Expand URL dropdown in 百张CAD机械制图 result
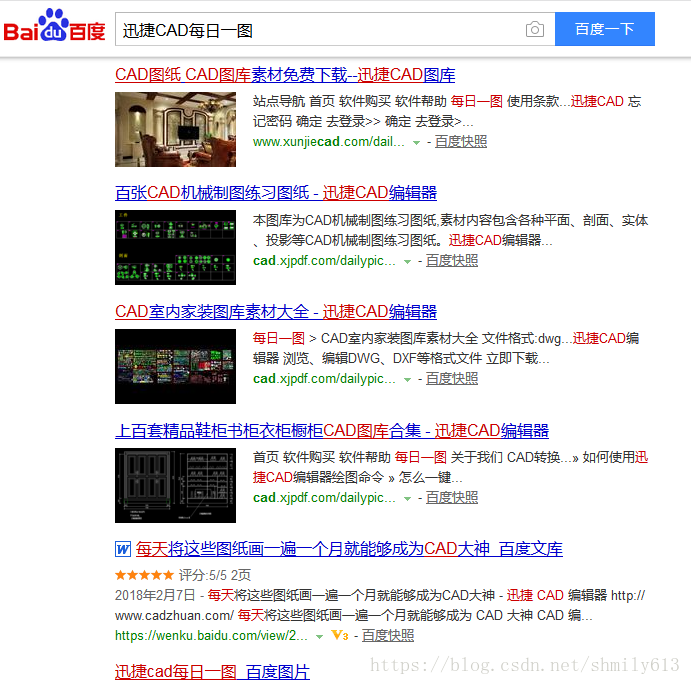Image resolution: width=691 pixels, height=685 pixels. pos(408,262)
